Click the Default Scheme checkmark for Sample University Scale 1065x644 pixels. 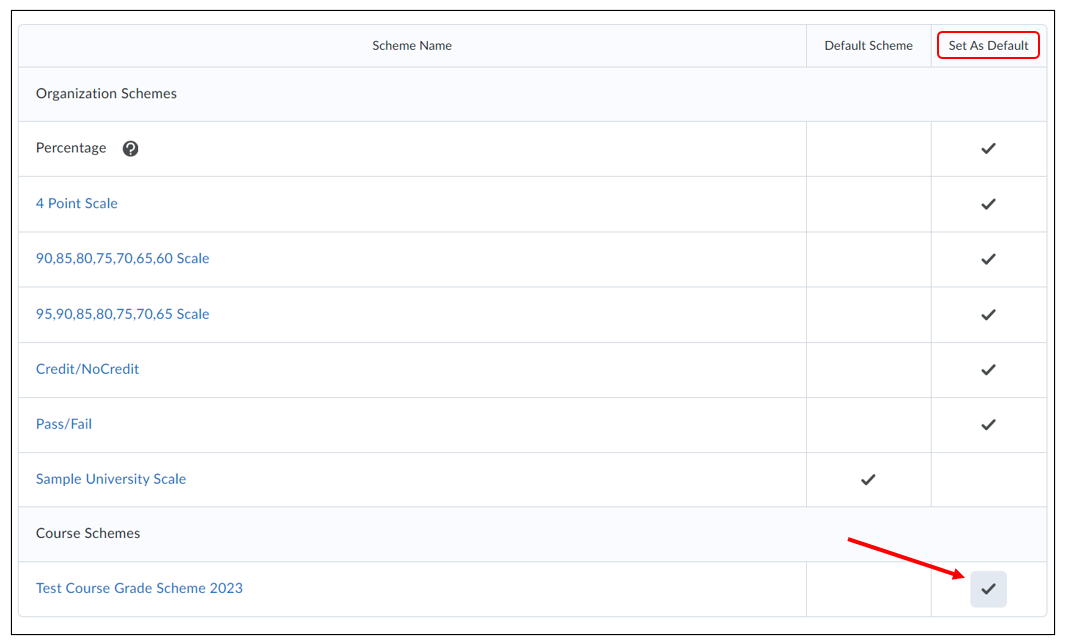click(x=868, y=479)
